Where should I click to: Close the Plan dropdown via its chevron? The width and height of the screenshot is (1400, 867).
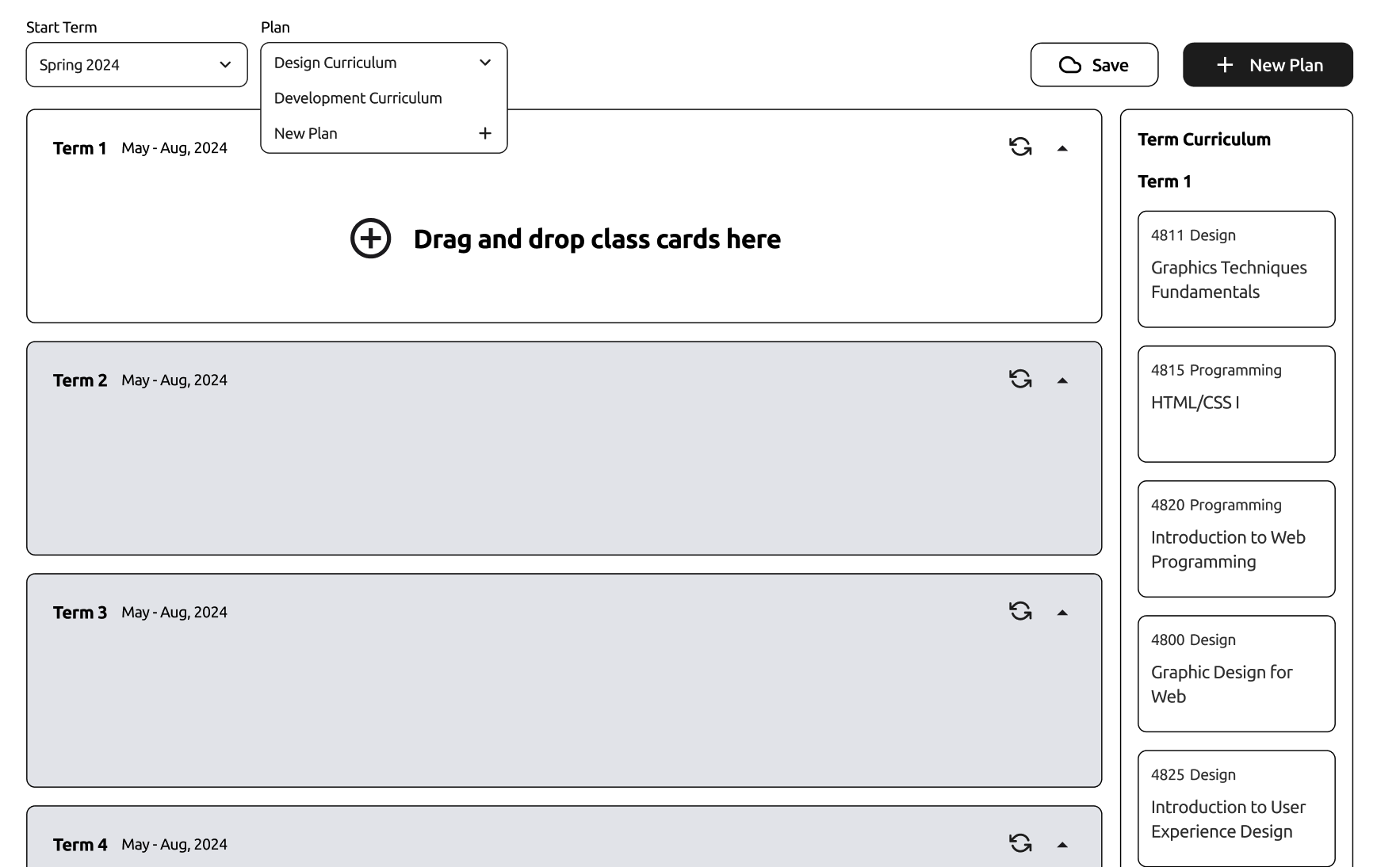point(485,63)
